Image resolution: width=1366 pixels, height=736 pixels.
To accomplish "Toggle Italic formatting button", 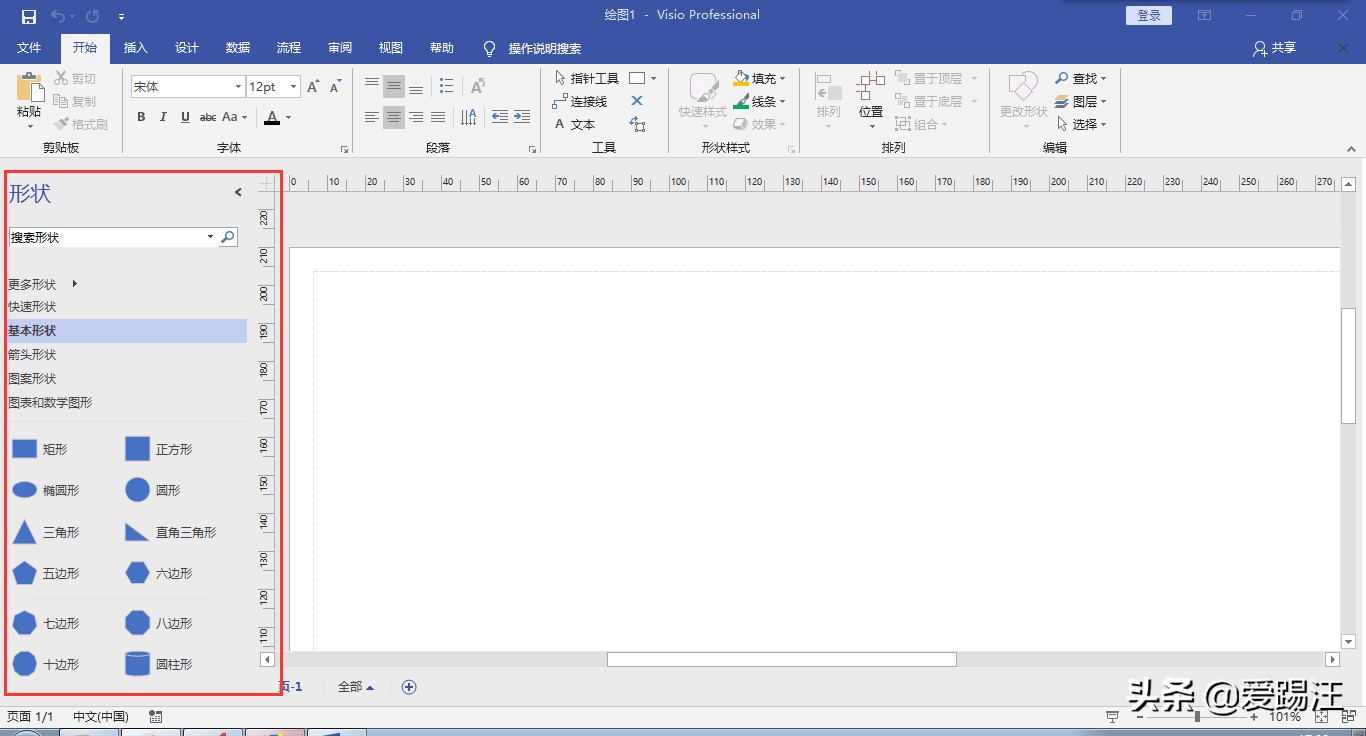I will pos(164,117).
